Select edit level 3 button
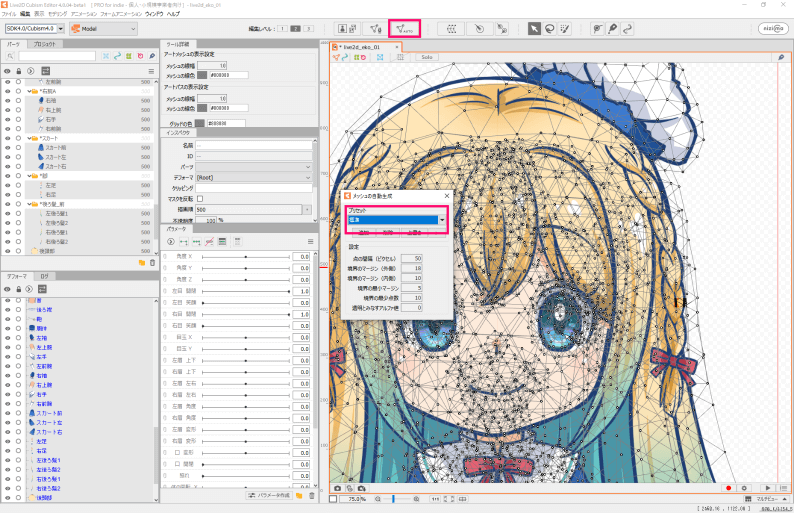 coord(308,29)
